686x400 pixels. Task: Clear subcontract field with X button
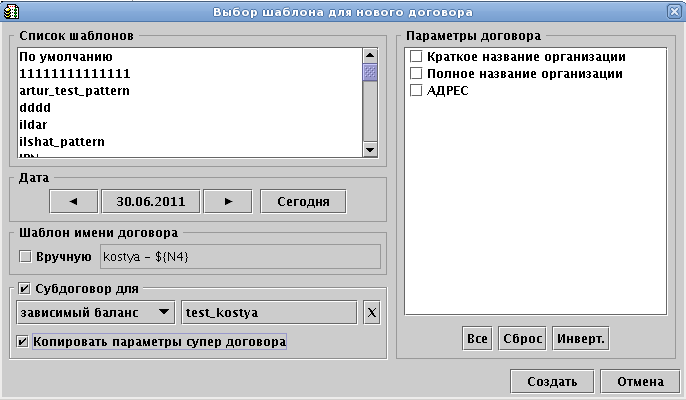pos(371,312)
